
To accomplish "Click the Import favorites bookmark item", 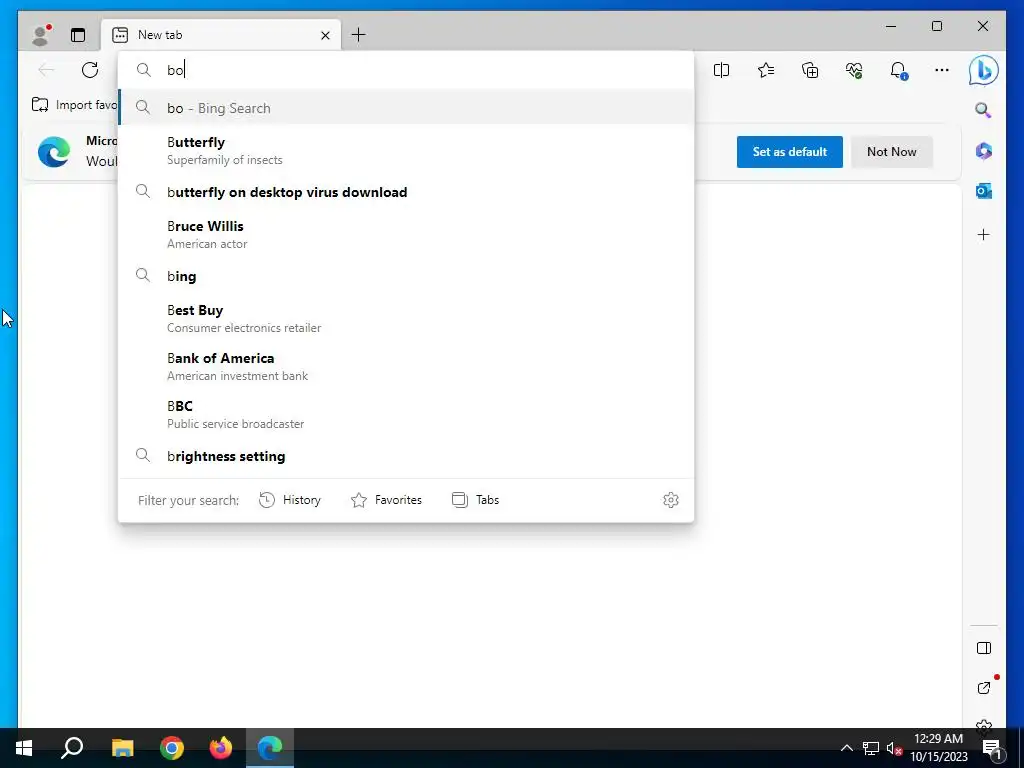I will click(74, 104).
